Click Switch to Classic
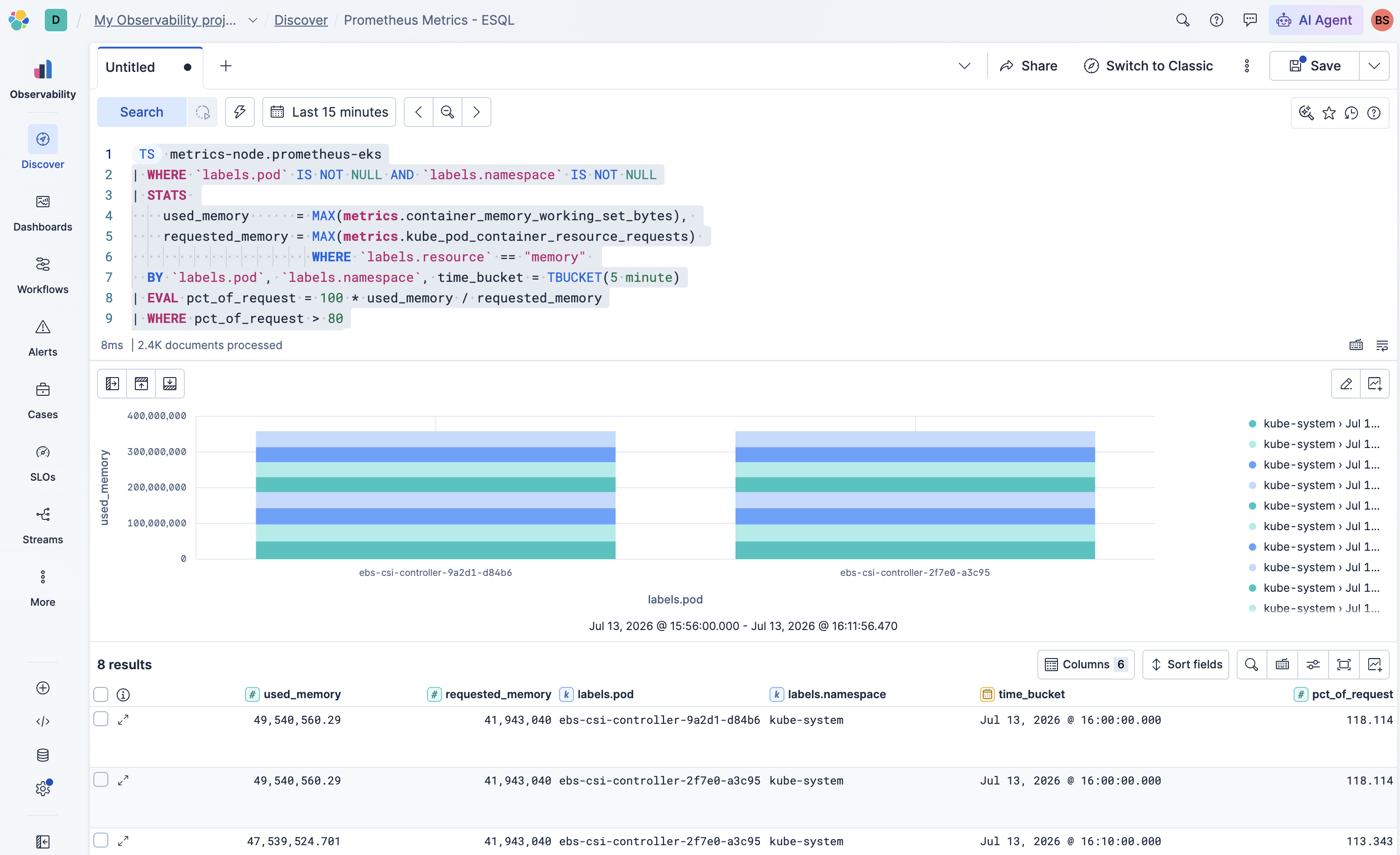Image resolution: width=1400 pixels, height=855 pixels. pos(1148,66)
